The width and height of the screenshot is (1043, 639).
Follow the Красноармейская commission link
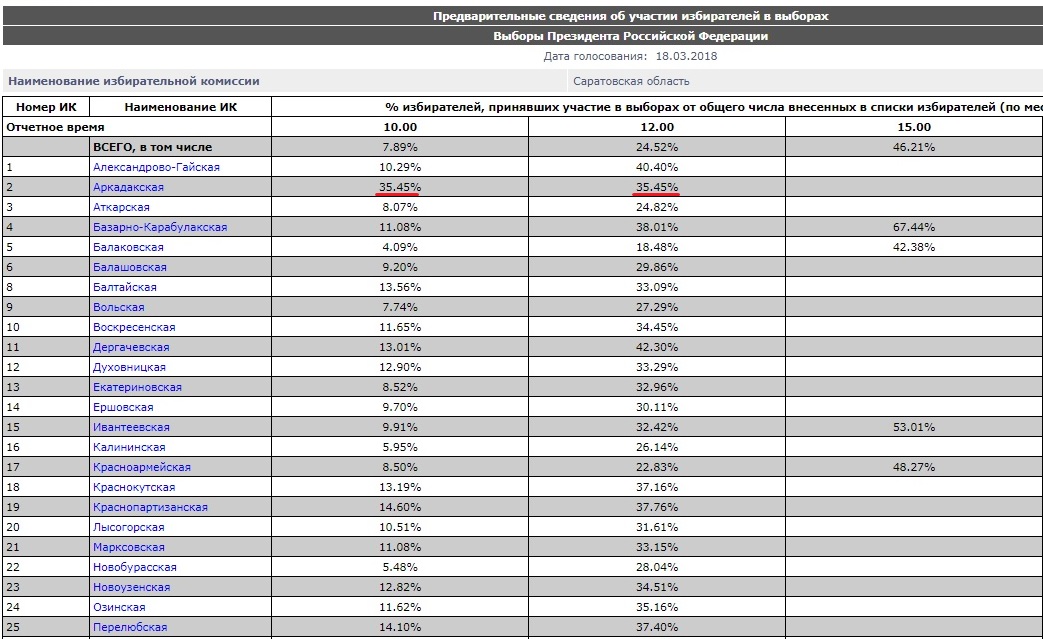(x=142, y=466)
